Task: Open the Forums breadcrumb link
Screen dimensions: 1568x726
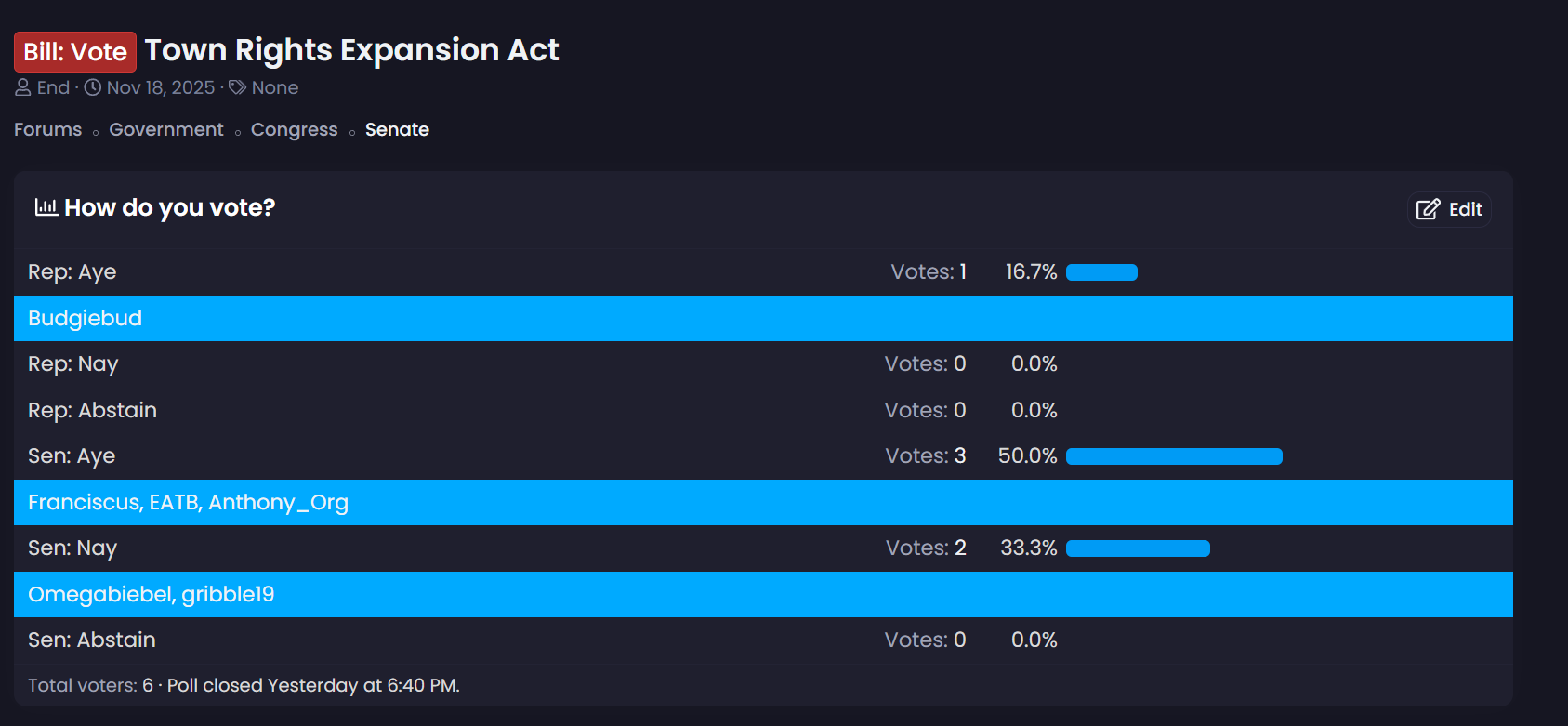Action: [x=48, y=129]
